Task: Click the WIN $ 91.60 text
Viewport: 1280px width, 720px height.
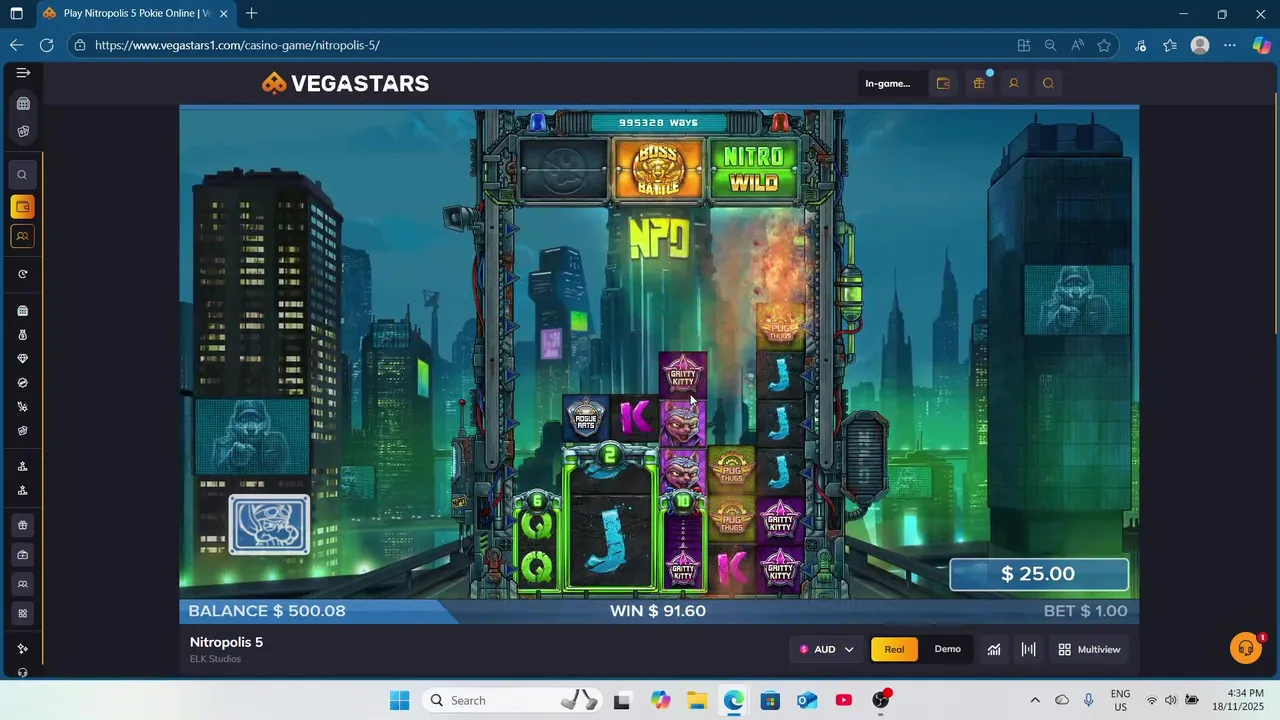Action: (658, 611)
